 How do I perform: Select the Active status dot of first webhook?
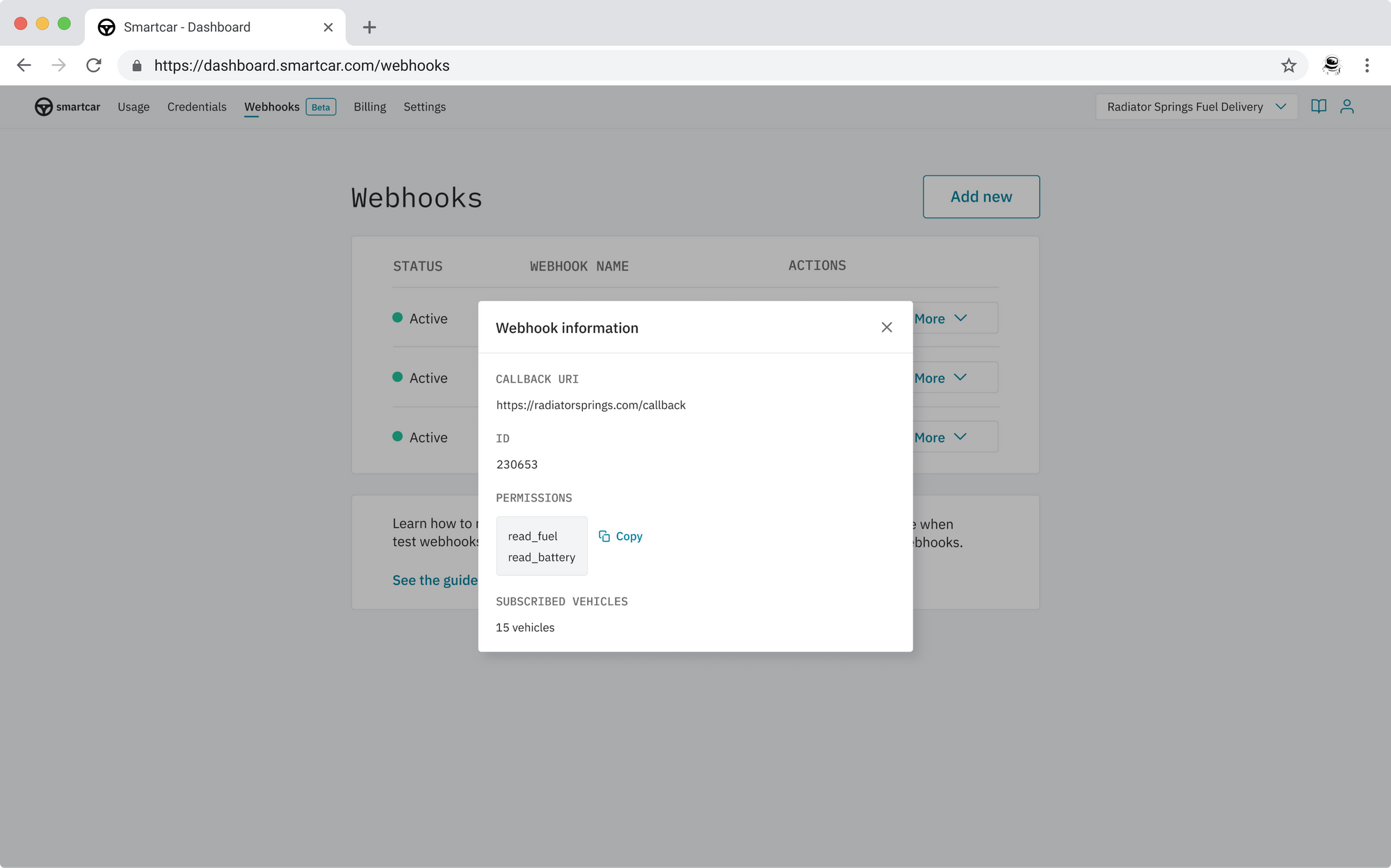[397, 317]
